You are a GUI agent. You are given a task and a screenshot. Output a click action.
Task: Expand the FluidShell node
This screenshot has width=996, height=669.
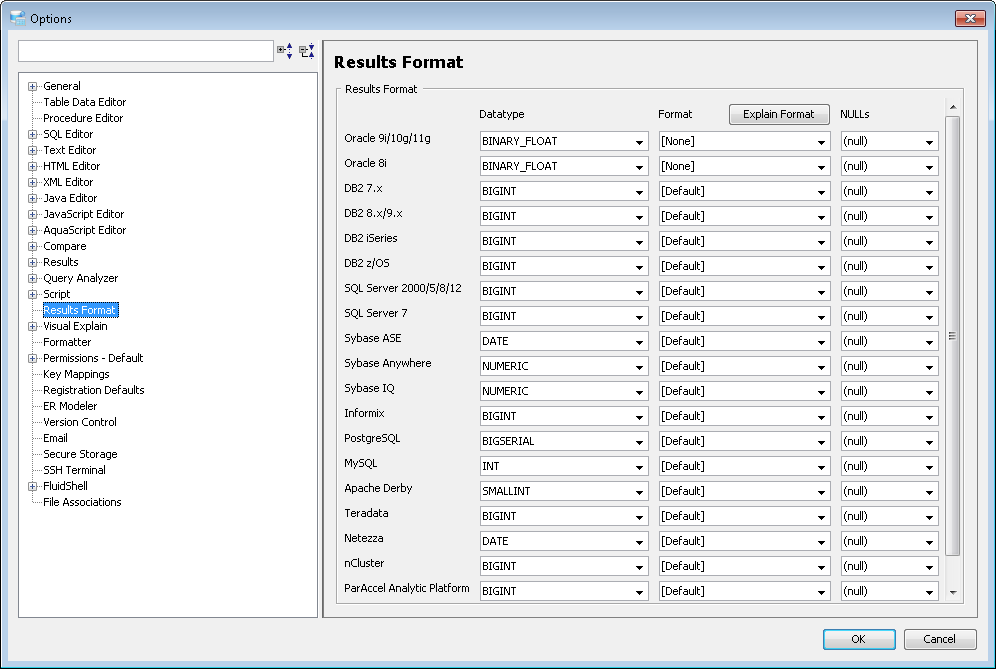[x=32, y=486]
